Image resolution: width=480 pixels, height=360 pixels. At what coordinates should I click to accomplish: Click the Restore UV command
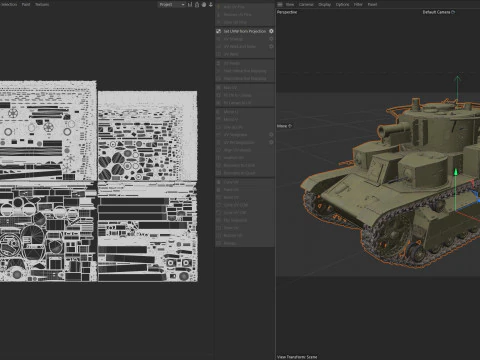[x=233, y=236]
